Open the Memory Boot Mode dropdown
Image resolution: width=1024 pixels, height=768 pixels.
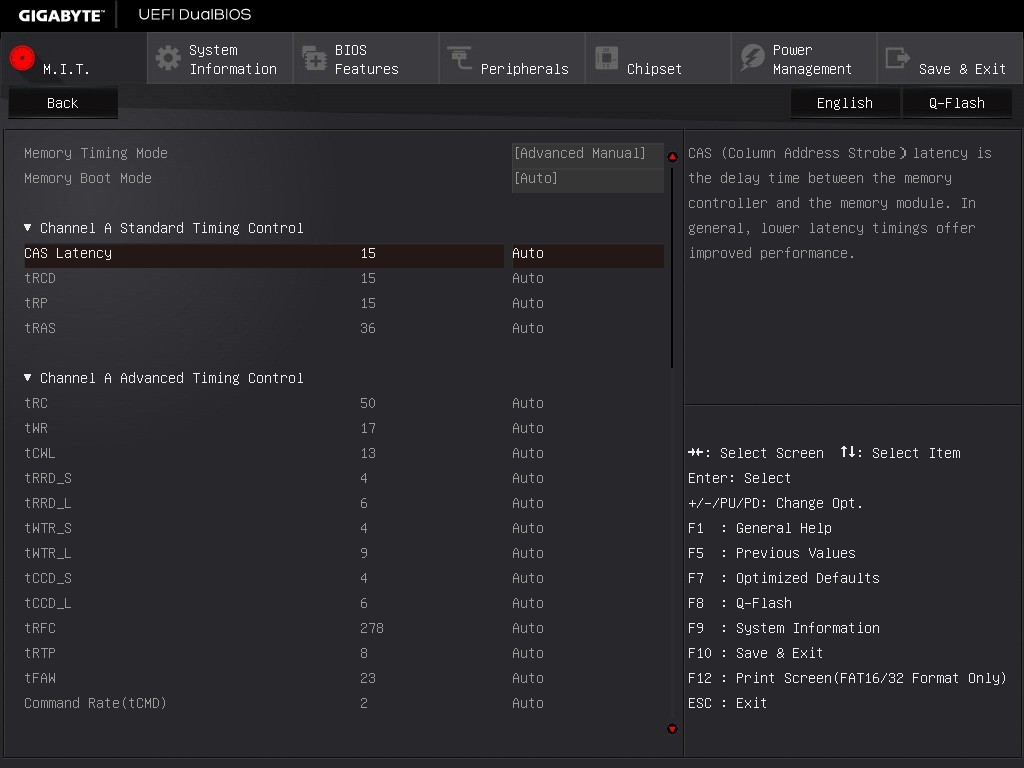(587, 178)
